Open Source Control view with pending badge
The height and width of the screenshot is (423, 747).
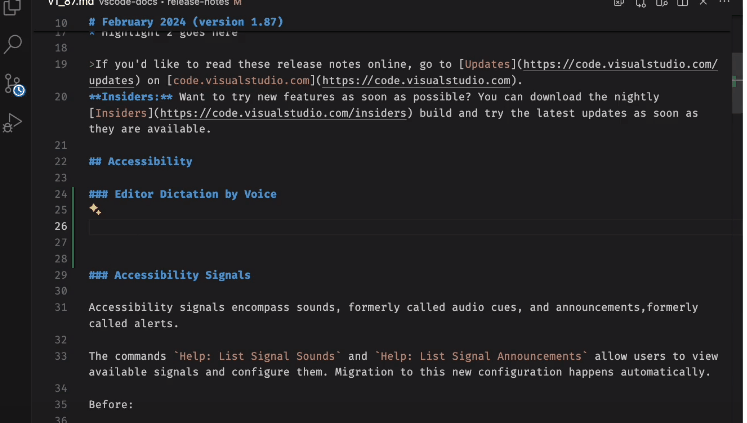(14, 83)
